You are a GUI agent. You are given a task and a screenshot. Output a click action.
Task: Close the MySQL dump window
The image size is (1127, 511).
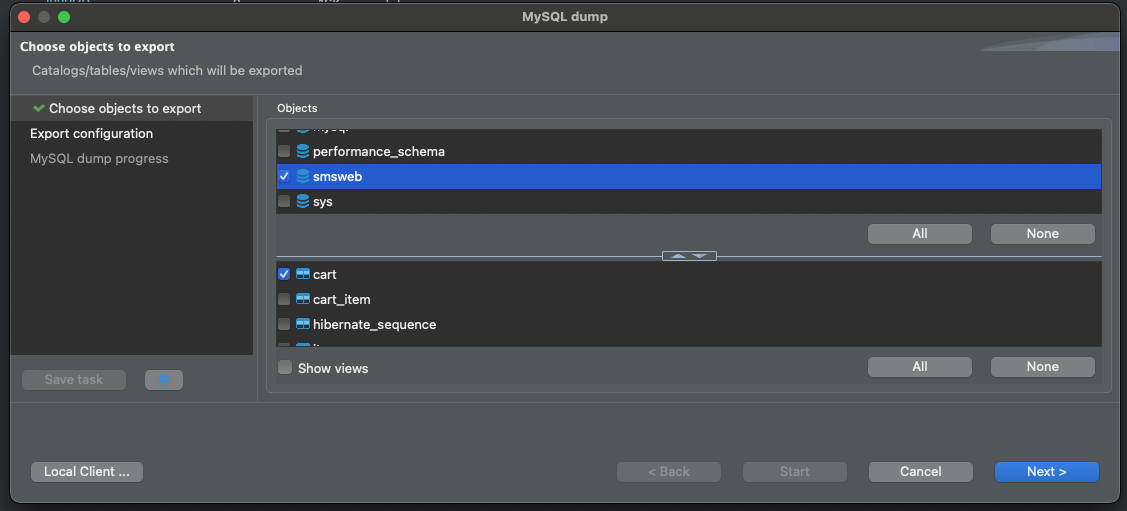point(24,17)
